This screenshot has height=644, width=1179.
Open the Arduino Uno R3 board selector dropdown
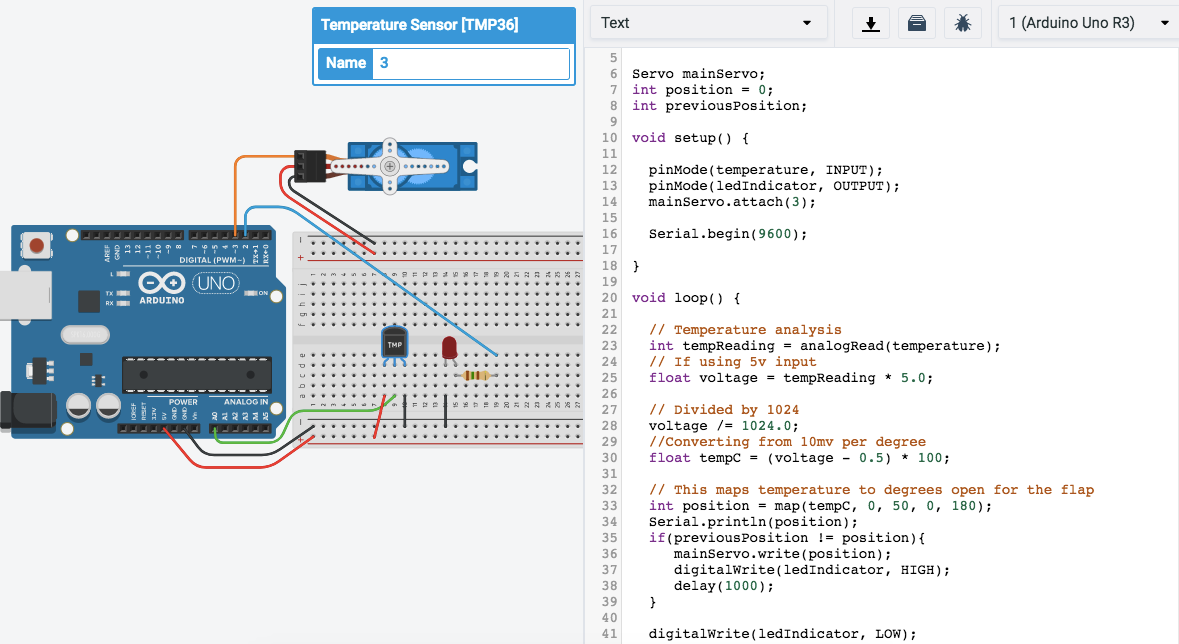click(1084, 22)
